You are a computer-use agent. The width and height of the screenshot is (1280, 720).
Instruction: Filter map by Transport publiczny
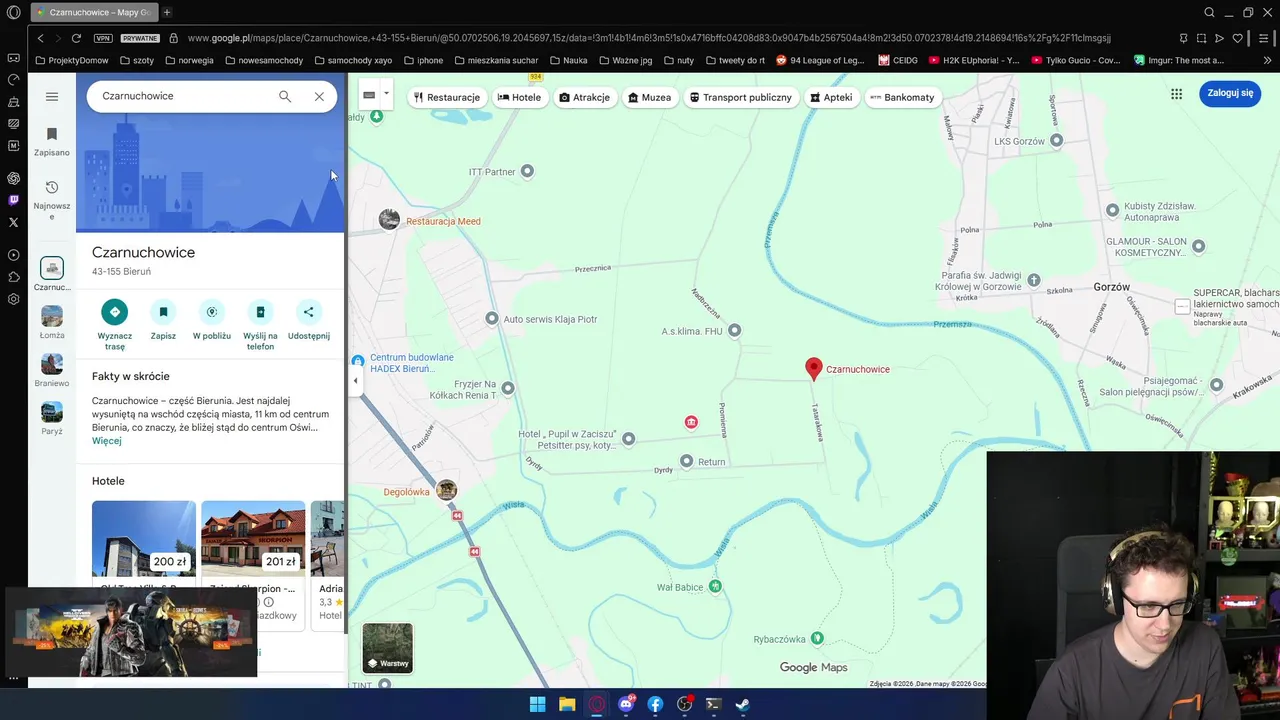(x=741, y=97)
